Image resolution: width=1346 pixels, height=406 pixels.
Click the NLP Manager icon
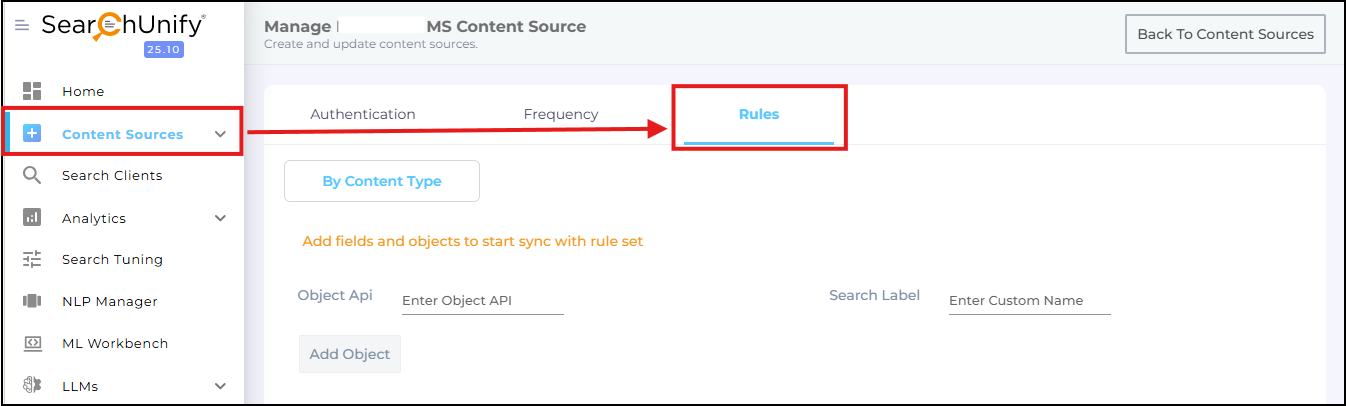(x=32, y=301)
